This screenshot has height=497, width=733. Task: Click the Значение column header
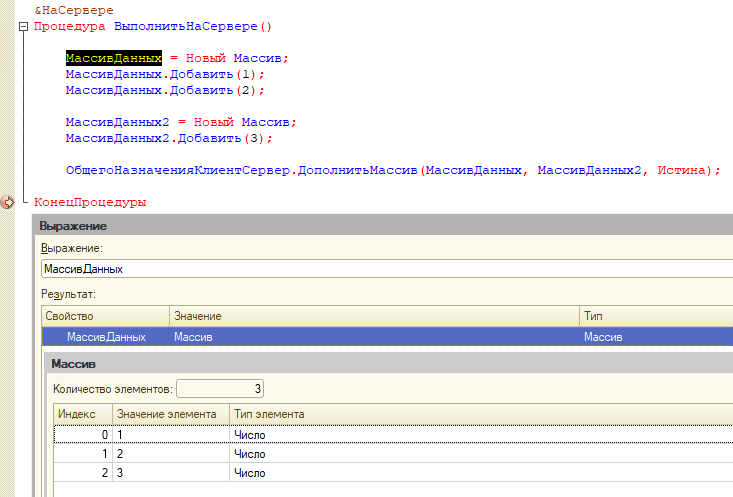pos(372,316)
